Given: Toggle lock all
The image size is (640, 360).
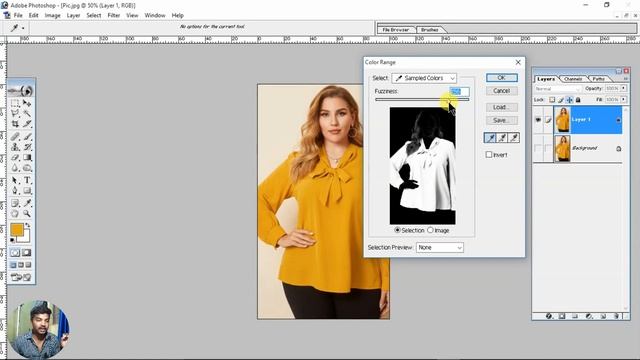Looking at the screenshot, I should 578,100.
